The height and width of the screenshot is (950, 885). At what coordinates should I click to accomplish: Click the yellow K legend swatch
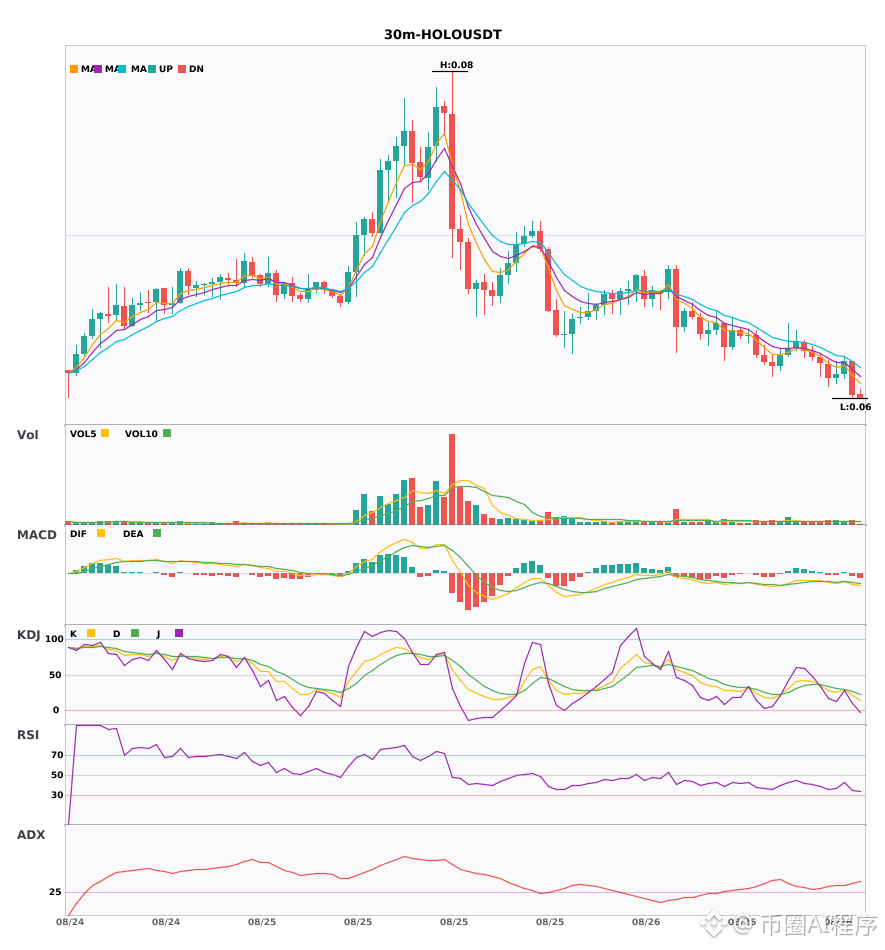click(91, 633)
